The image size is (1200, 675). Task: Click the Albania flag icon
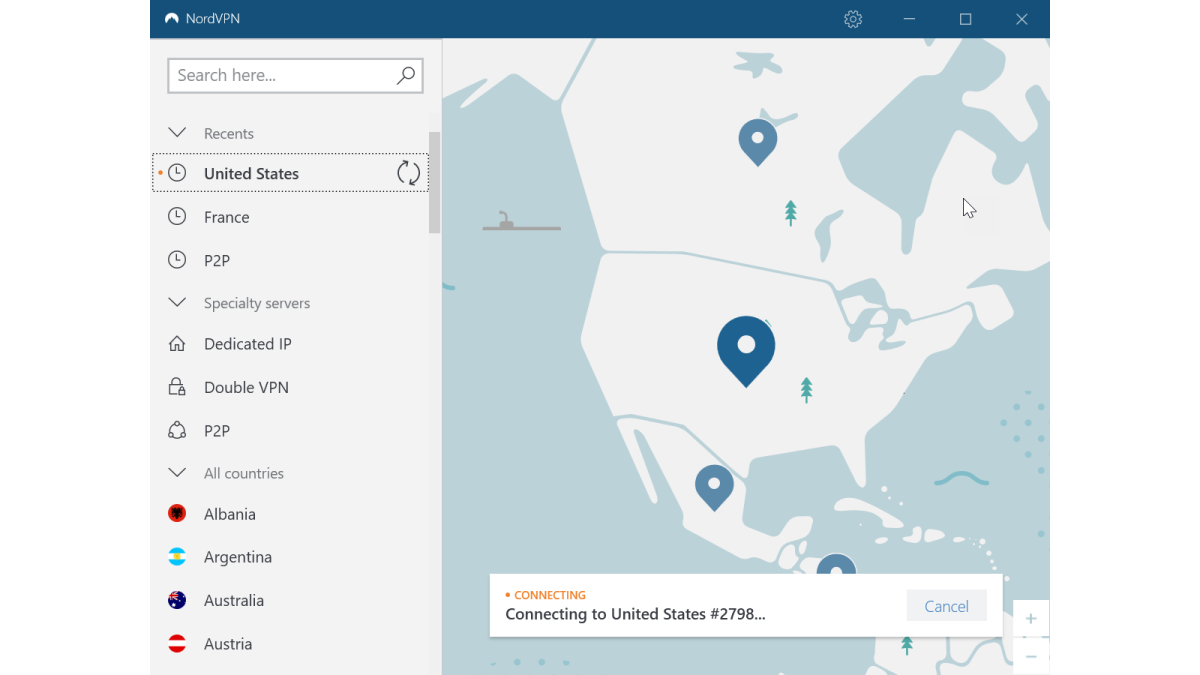point(177,513)
